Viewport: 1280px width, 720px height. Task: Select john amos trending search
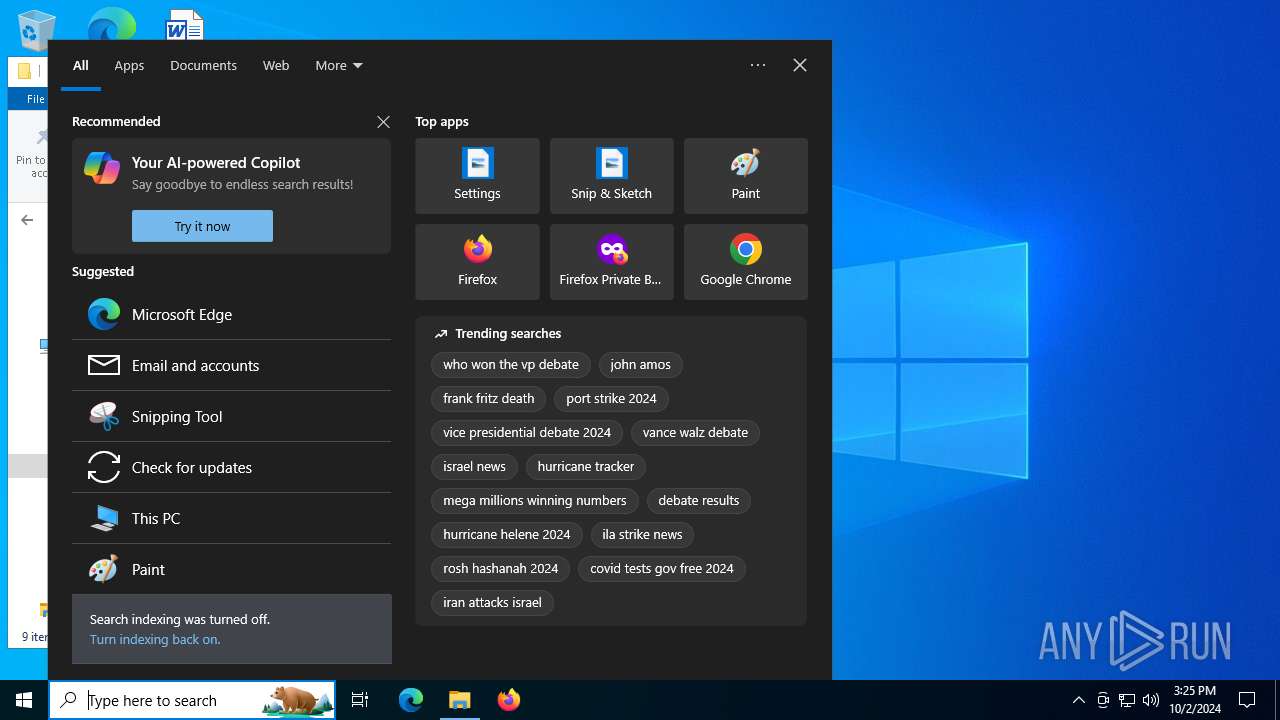[640, 365]
